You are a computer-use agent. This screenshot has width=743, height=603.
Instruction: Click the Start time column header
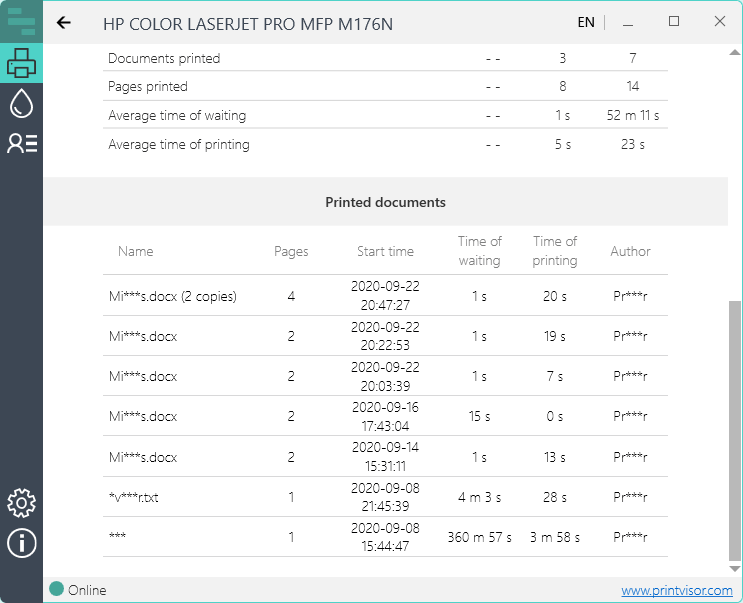(385, 251)
